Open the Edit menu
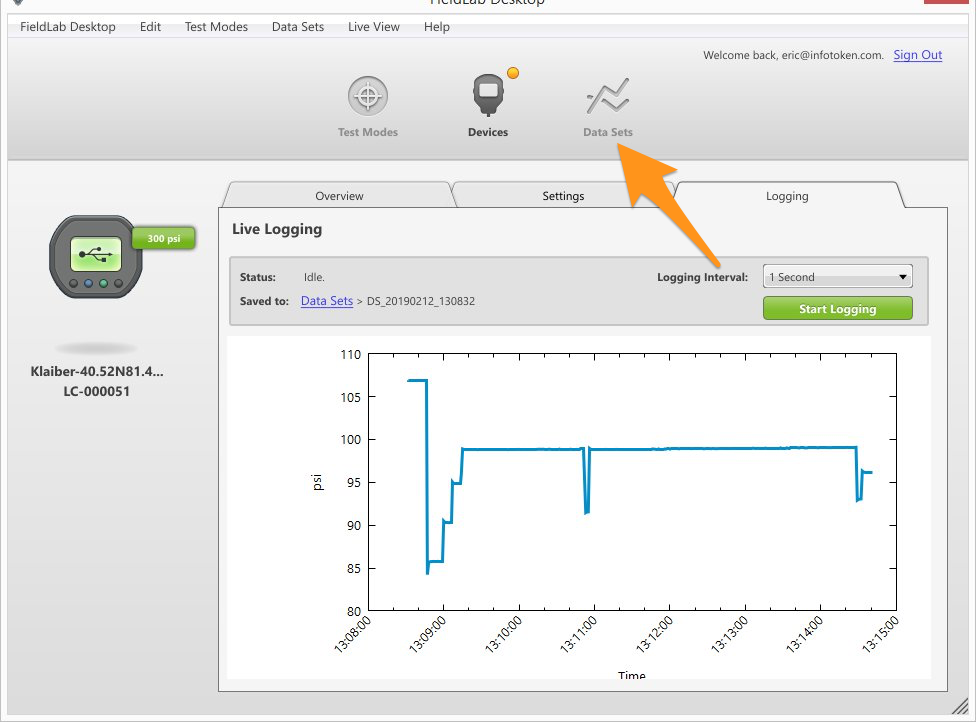 150,27
